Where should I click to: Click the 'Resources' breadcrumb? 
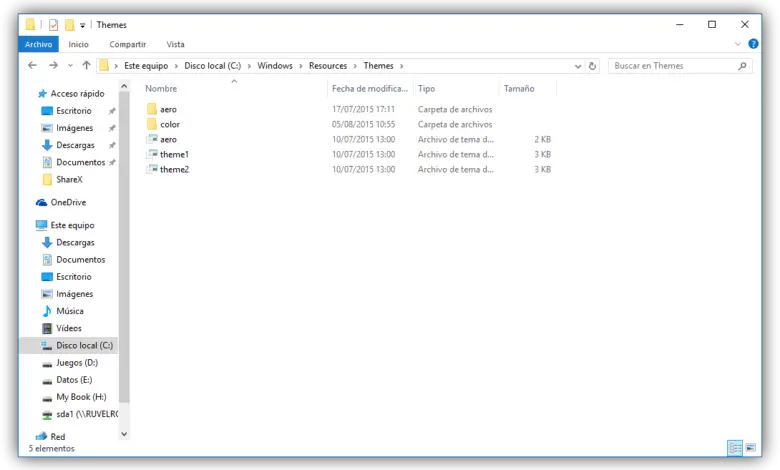coord(328,66)
